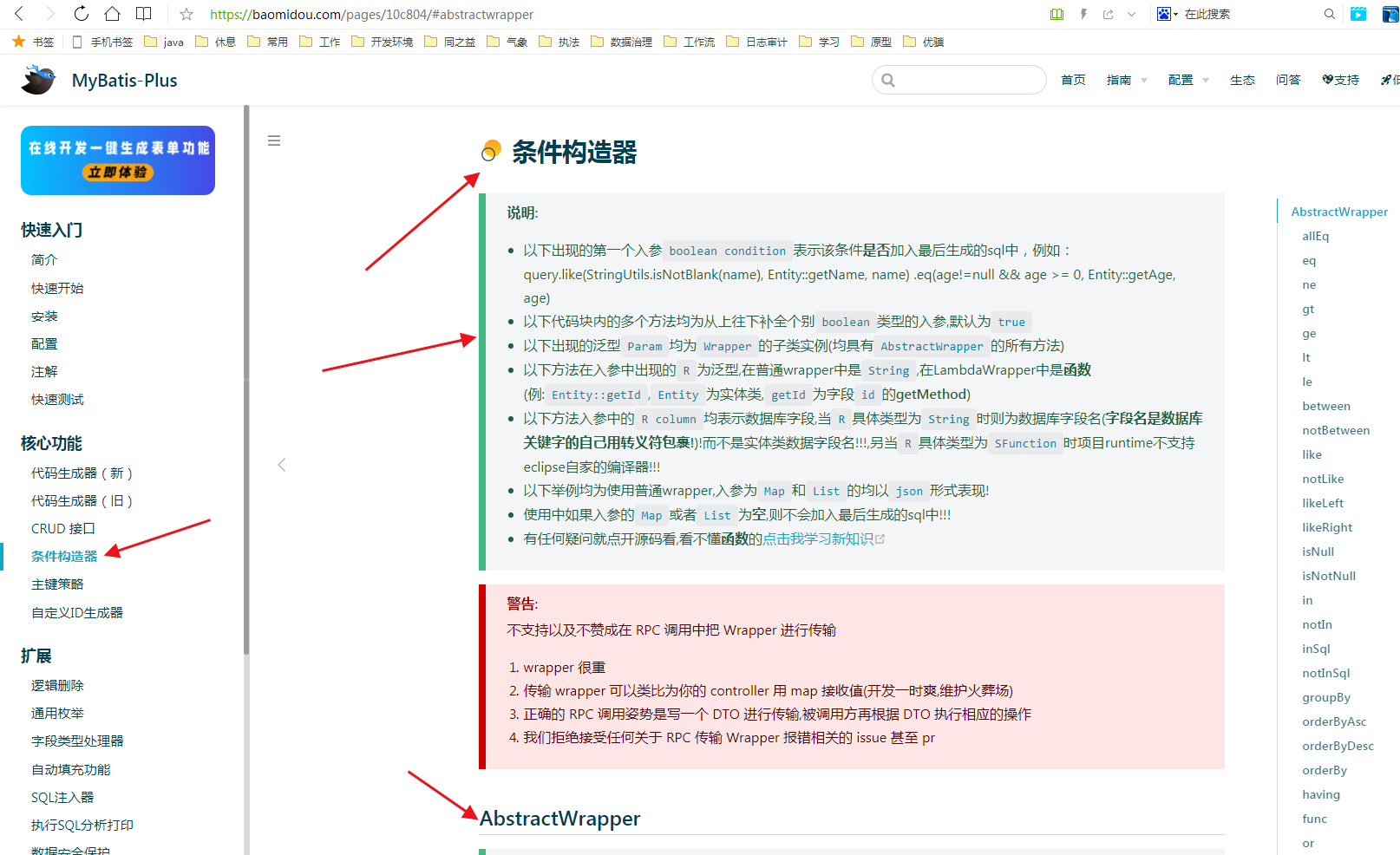Reload the page using the refresh icon
The height and width of the screenshot is (855, 1400).
(82, 14)
